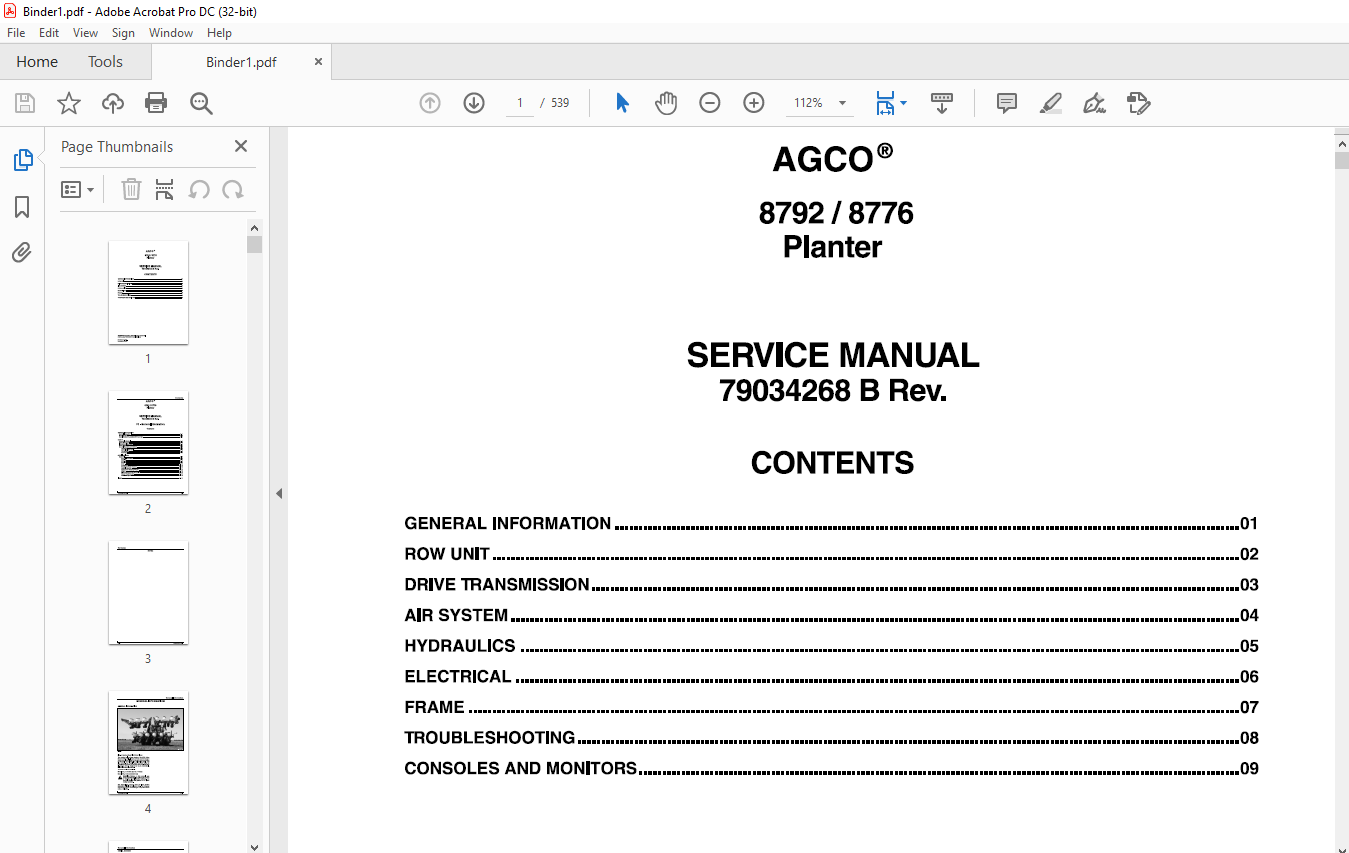Click the page number input field

519,103
